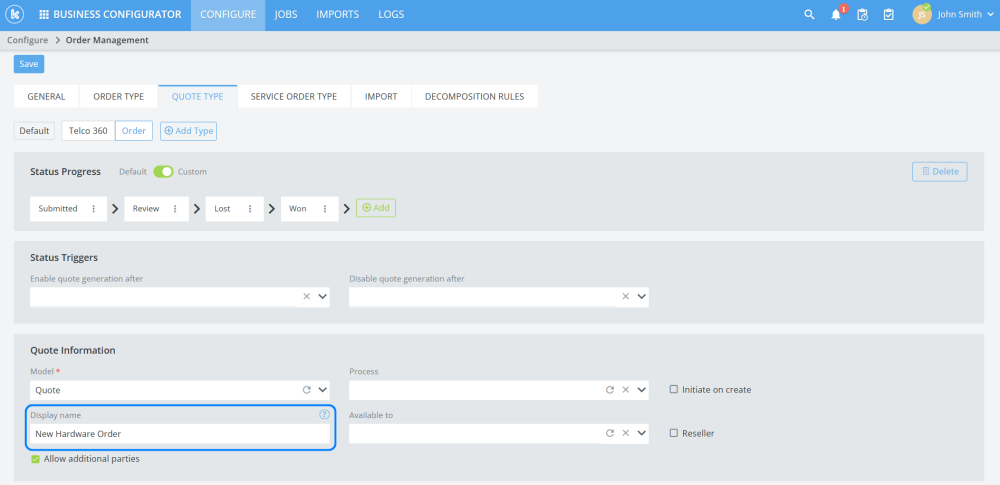Click the Order Management breadcrumb text
This screenshot has width=1000, height=485.
tap(107, 40)
